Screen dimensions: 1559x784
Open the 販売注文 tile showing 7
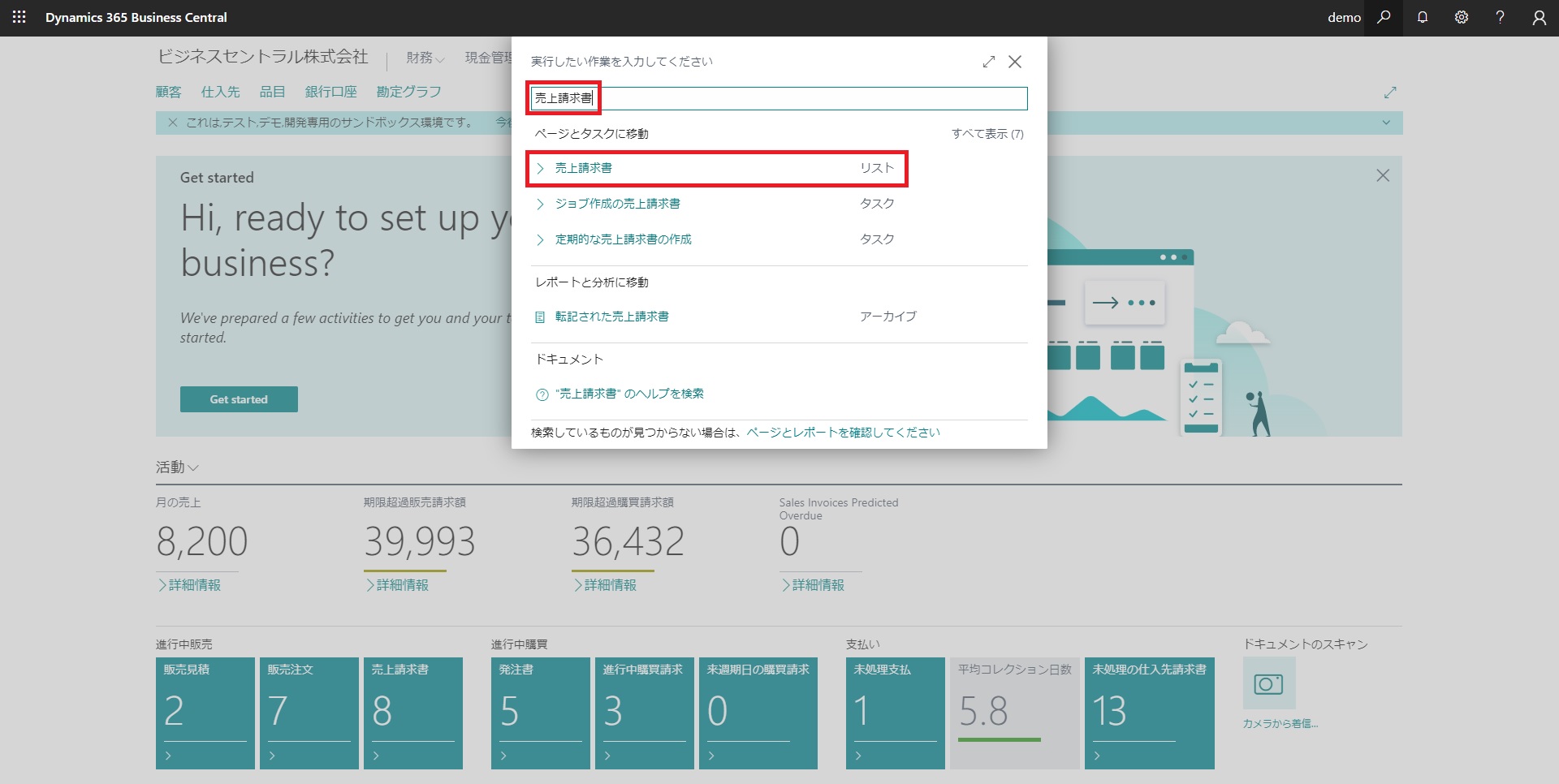point(309,713)
